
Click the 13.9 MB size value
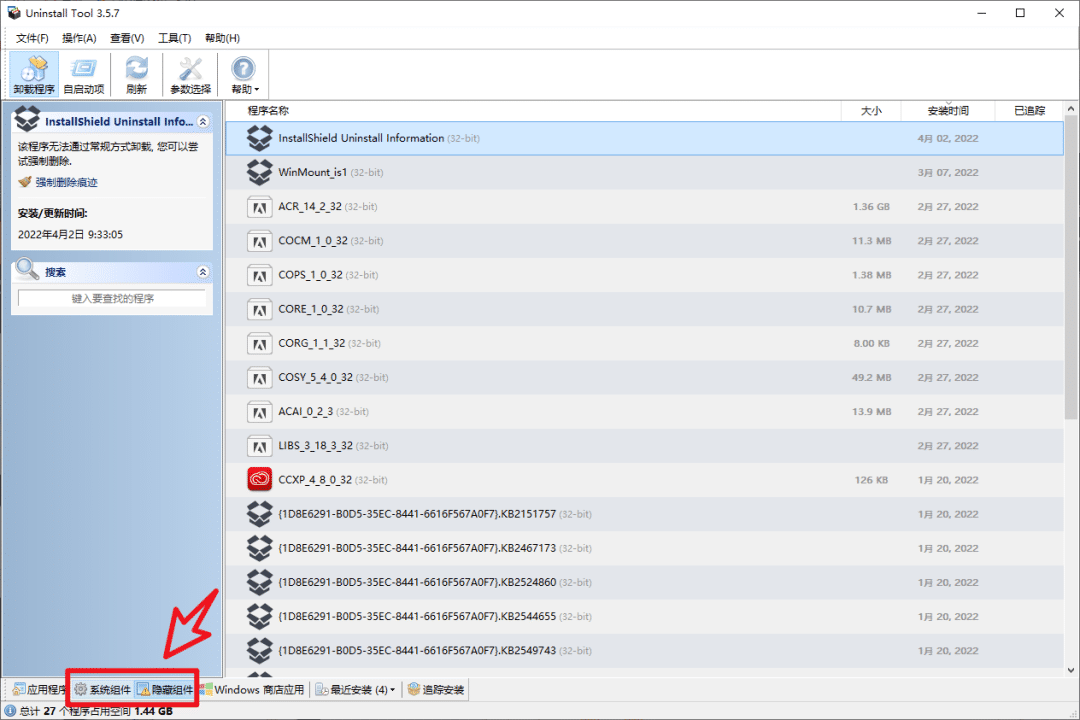point(871,412)
